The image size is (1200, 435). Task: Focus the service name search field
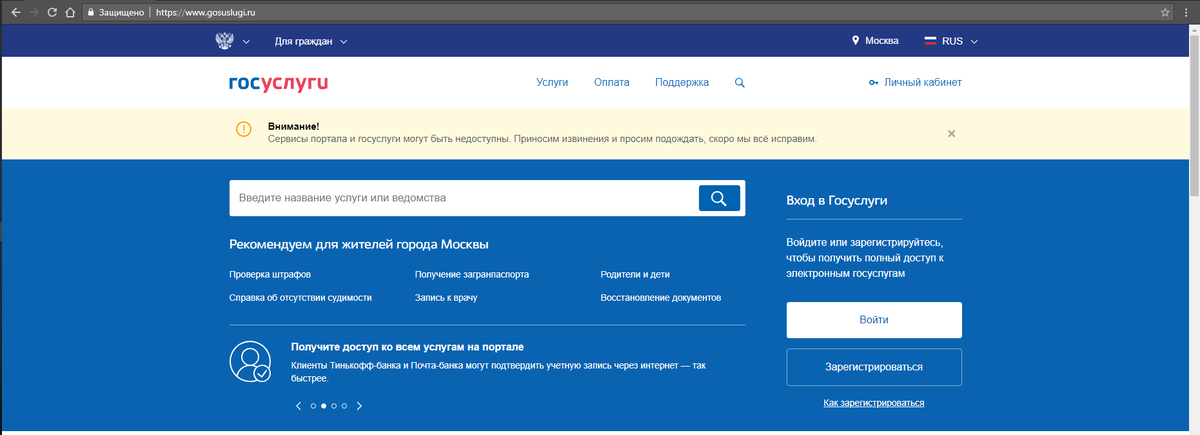click(463, 198)
